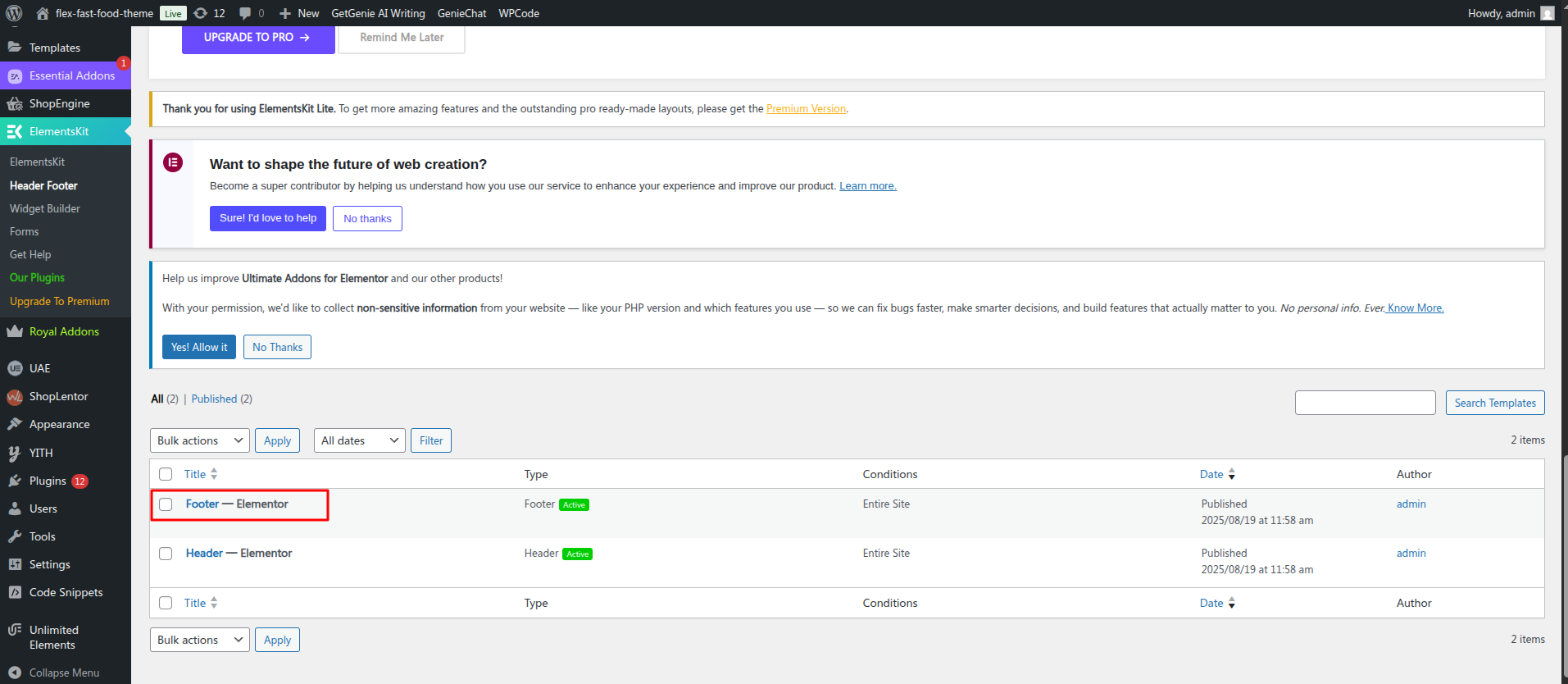Open the top Bulk actions dropdown

pyautogui.click(x=200, y=440)
